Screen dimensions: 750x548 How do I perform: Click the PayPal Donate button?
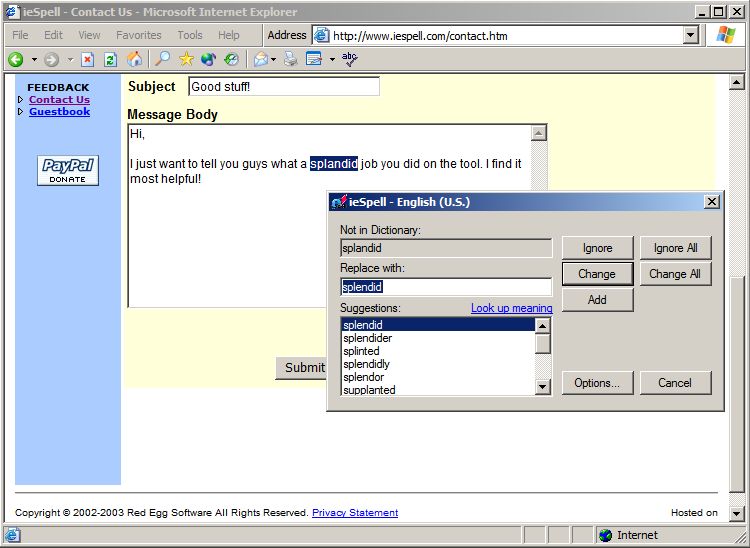point(68,170)
